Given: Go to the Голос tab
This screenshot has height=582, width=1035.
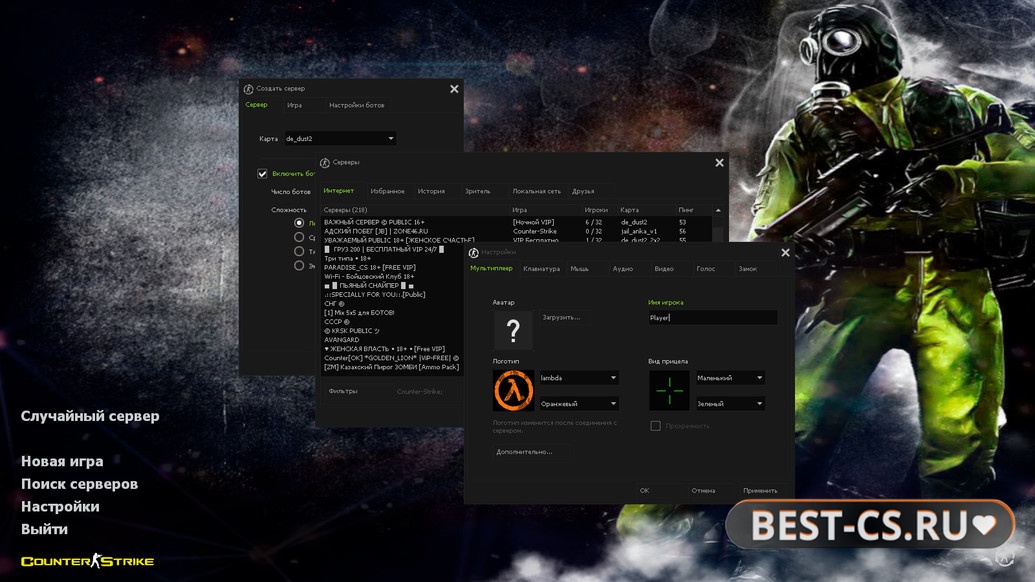Looking at the screenshot, I should [706, 269].
